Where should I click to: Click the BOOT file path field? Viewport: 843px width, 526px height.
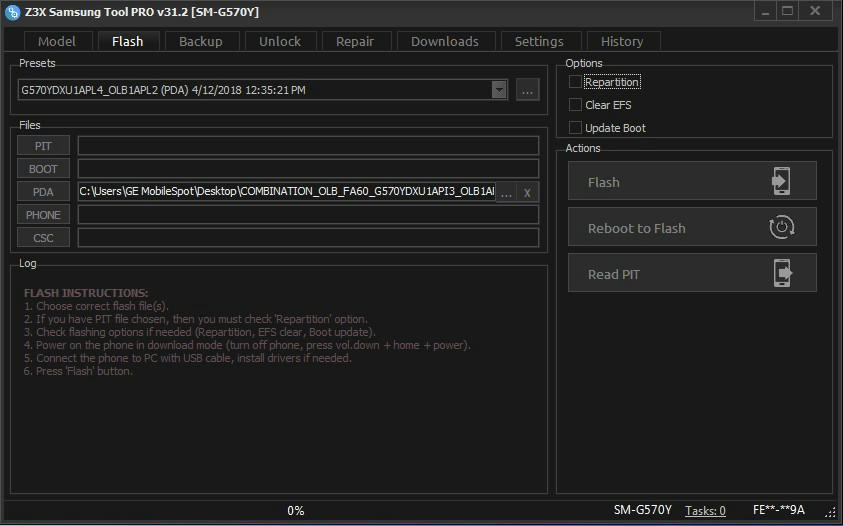click(x=308, y=169)
